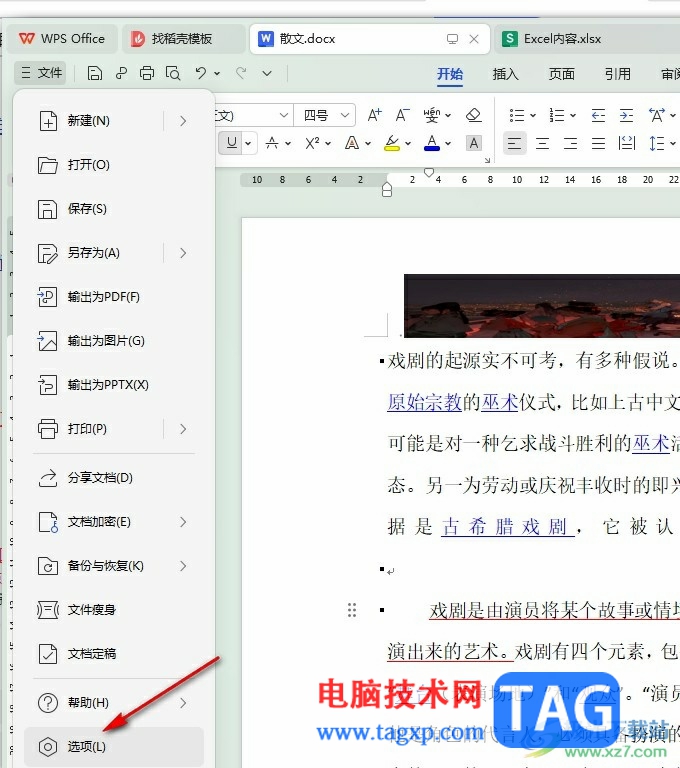The width and height of the screenshot is (680, 768).
Task: Click the yellow highlight color button
Action: pyautogui.click(x=392, y=143)
